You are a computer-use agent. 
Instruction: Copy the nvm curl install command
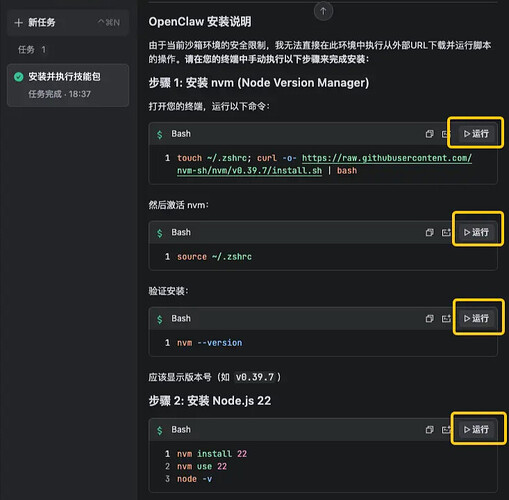[x=429, y=134]
